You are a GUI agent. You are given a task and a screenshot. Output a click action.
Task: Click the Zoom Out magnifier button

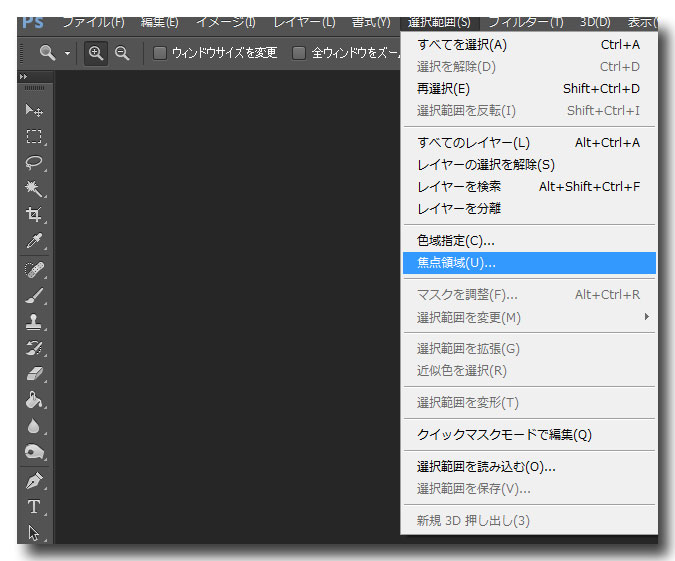click(x=122, y=53)
